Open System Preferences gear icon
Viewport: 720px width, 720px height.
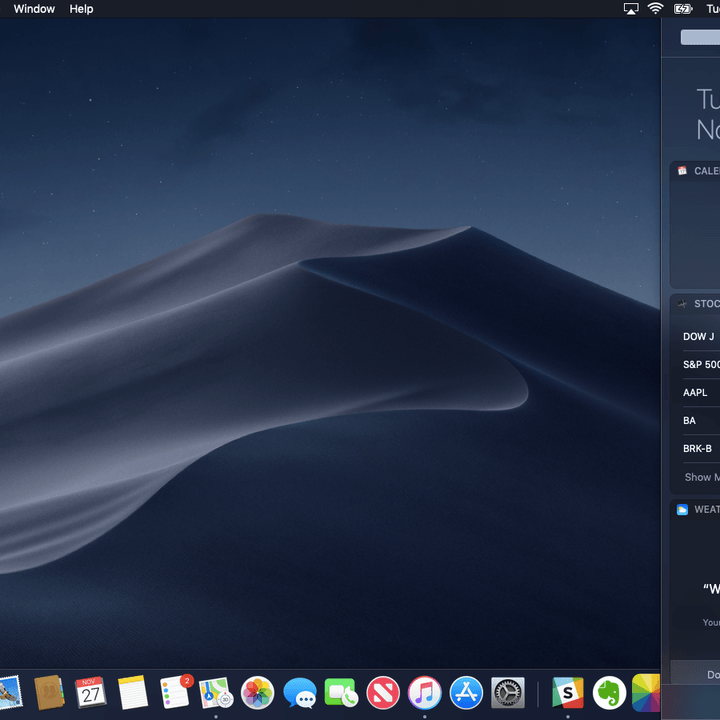508,692
